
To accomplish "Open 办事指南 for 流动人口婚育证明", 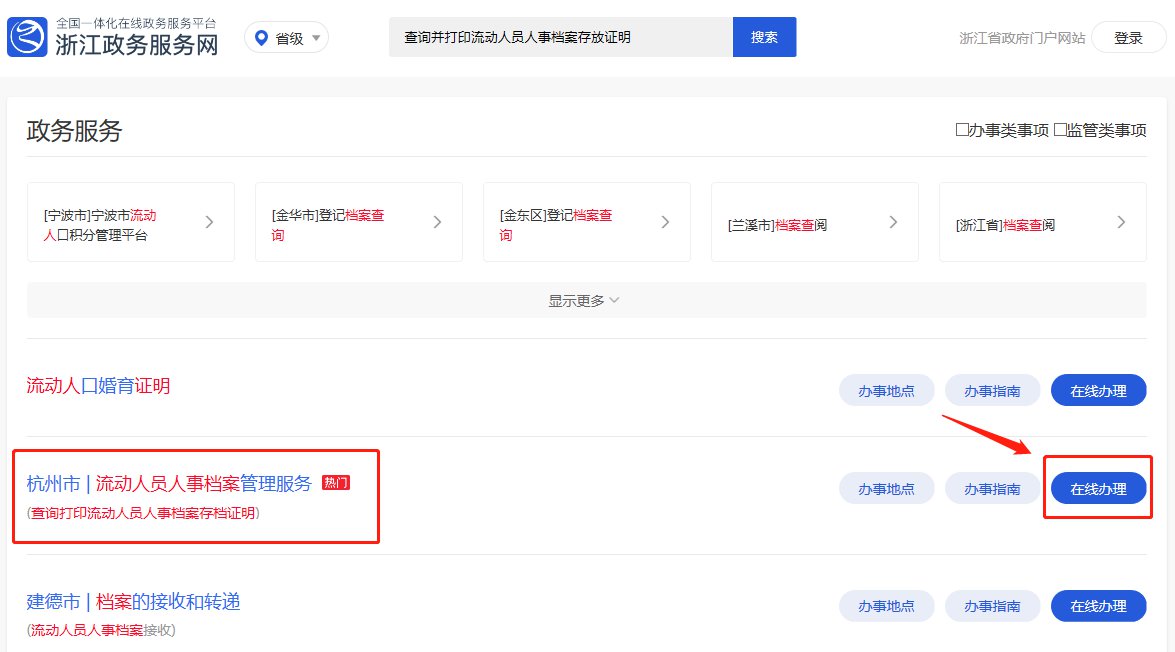I will [992, 391].
